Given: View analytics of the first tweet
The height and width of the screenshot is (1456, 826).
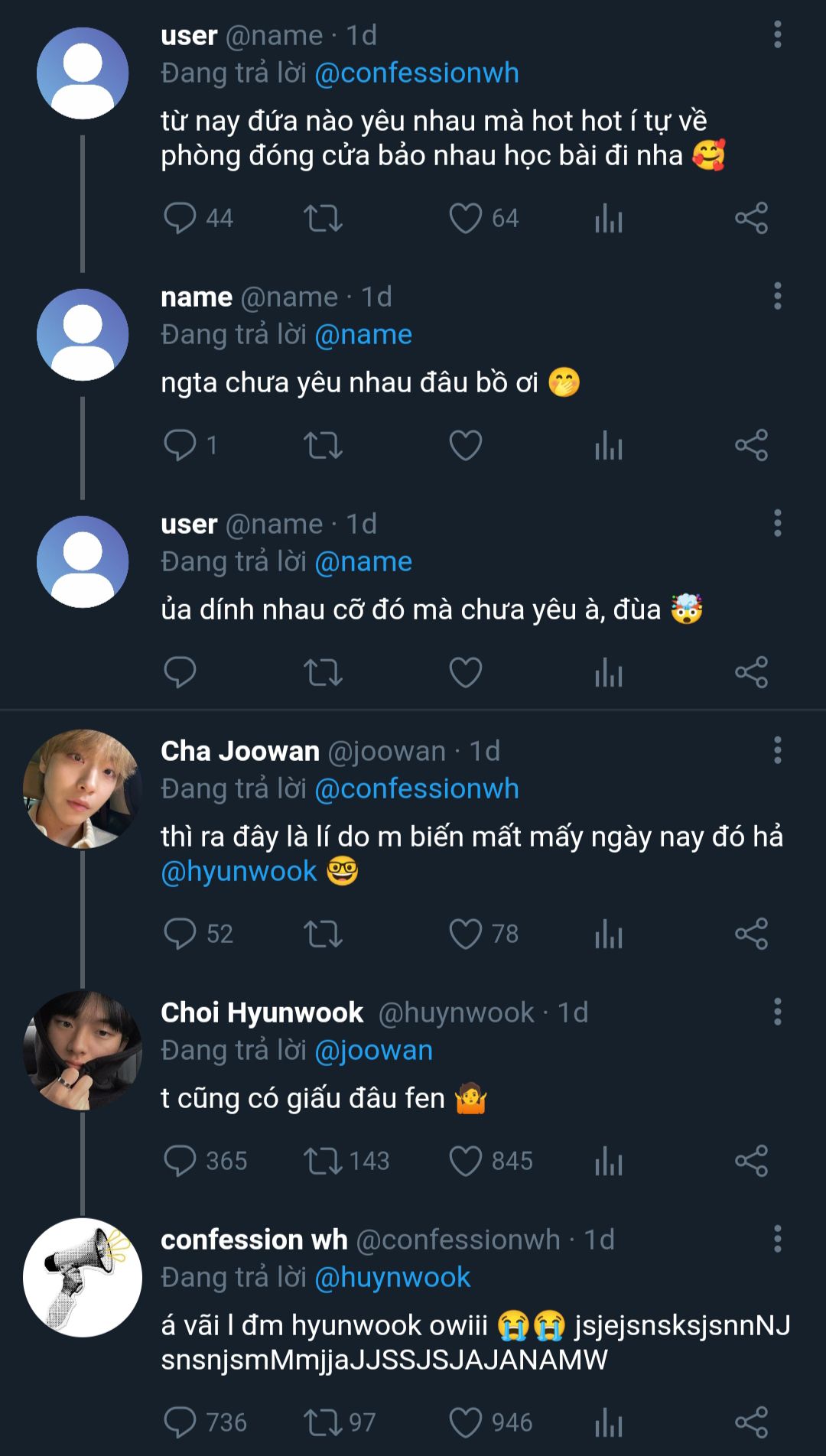Looking at the screenshot, I should click(x=609, y=218).
